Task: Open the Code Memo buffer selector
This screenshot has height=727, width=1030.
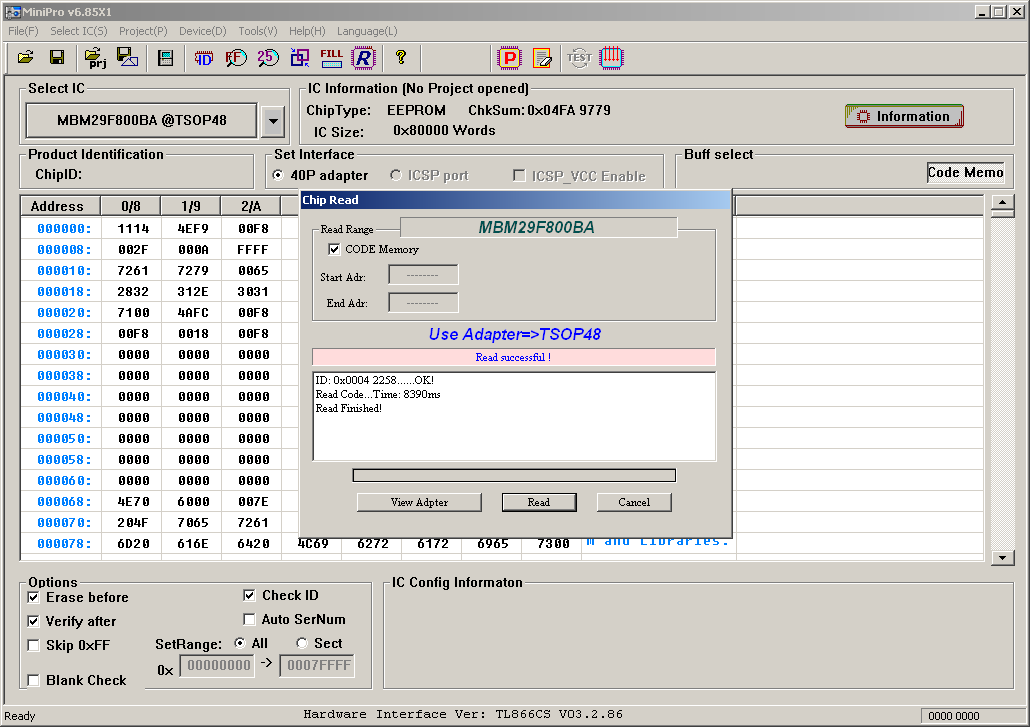Action: (x=965, y=172)
